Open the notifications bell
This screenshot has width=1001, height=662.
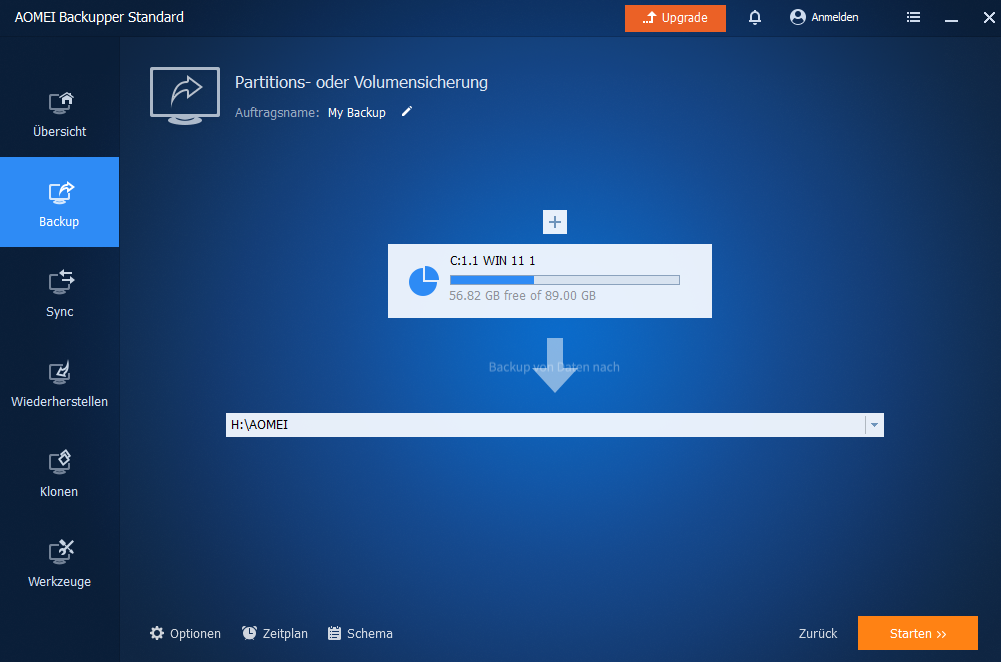pyautogui.click(x=755, y=17)
